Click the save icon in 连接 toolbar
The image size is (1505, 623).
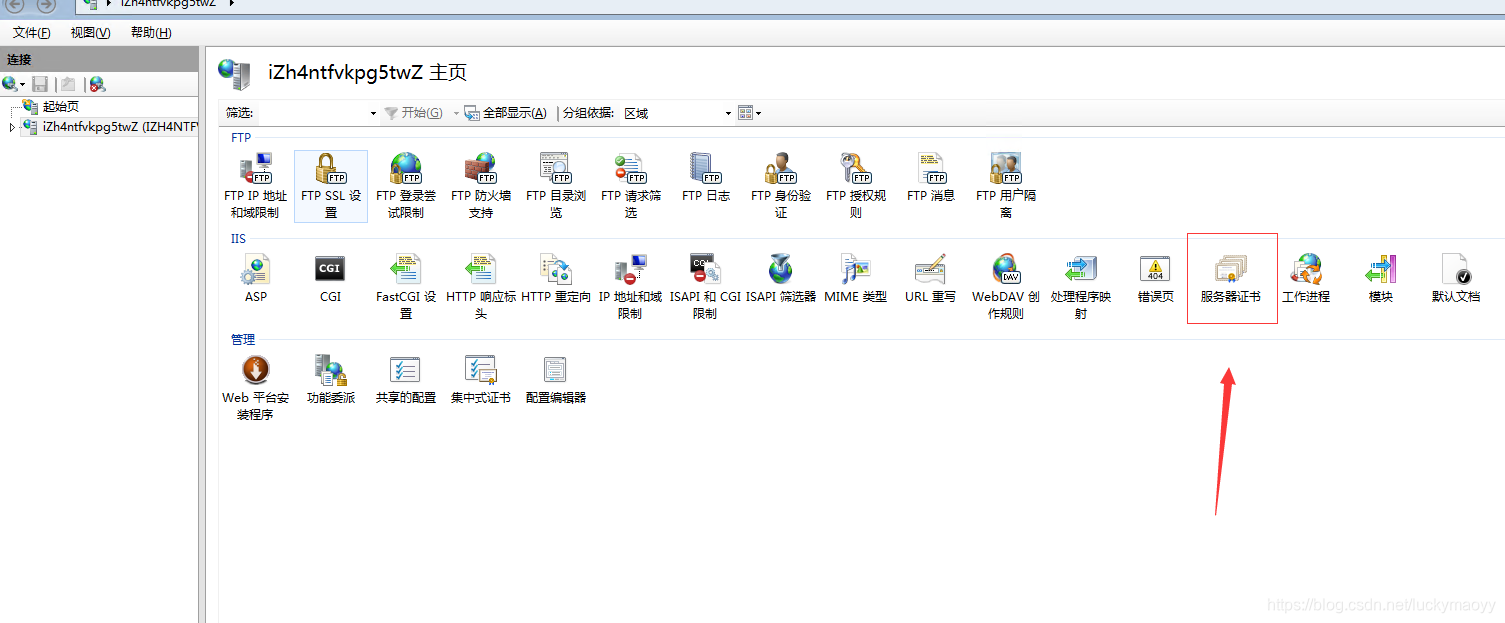(40, 85)
